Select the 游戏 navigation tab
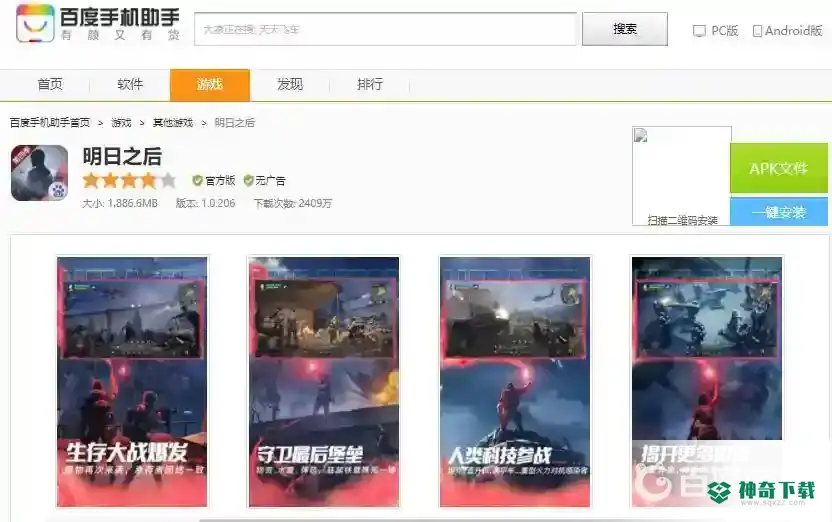Screen dimensions: 832x522 pyautogui.click(x=210, y=84)
